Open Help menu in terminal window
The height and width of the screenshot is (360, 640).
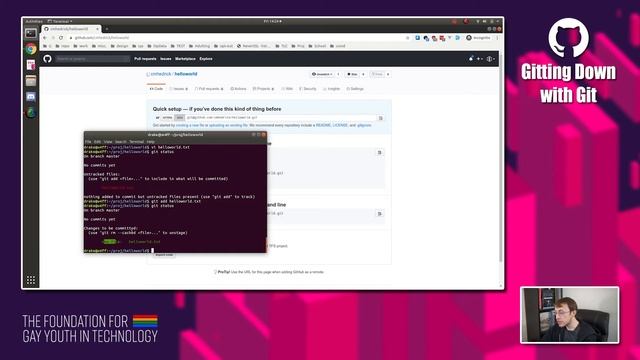[151, 142]
